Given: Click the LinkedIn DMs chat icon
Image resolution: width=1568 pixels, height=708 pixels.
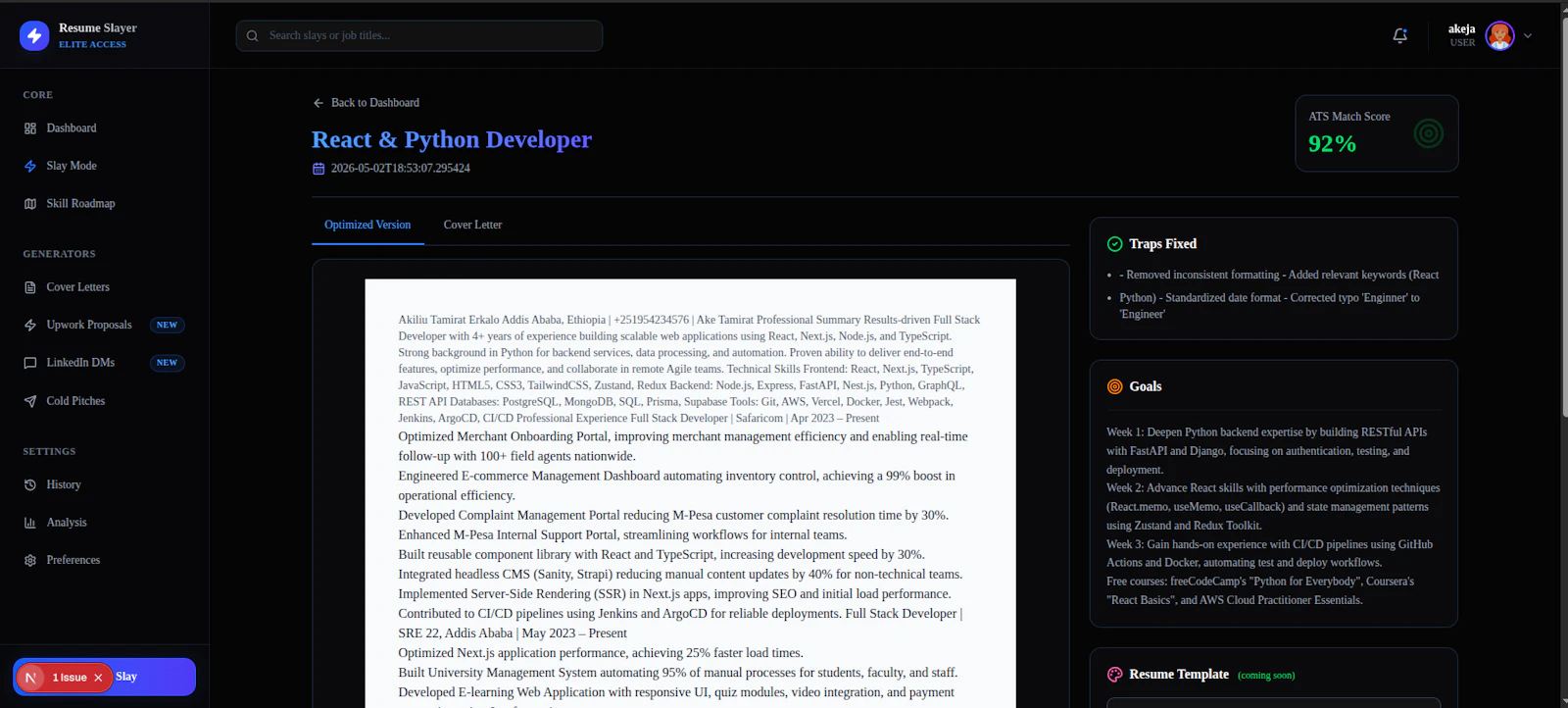Looking at the screenshot, I should point(30,363).
